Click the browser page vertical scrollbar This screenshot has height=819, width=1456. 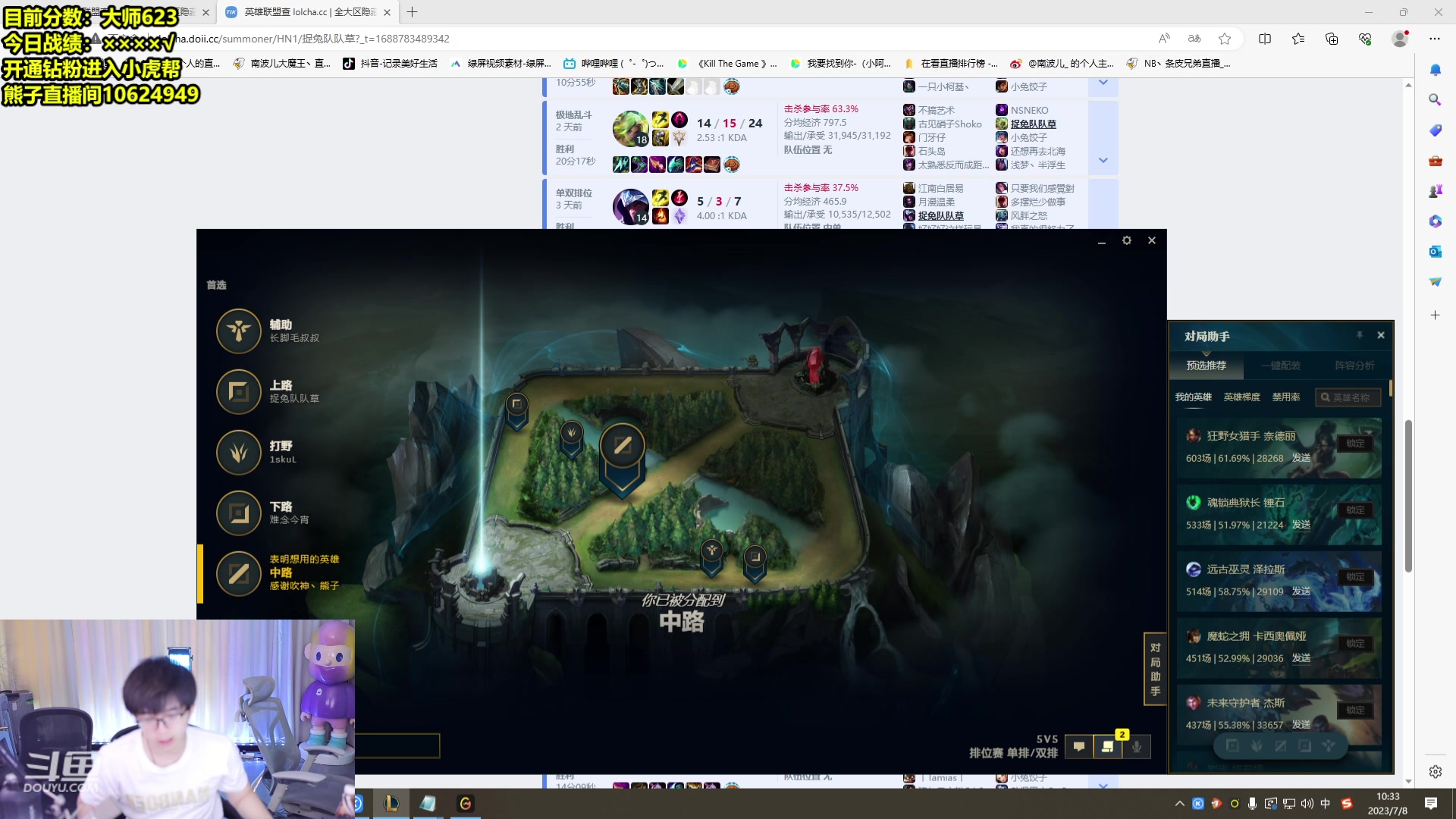[1408, 496]
